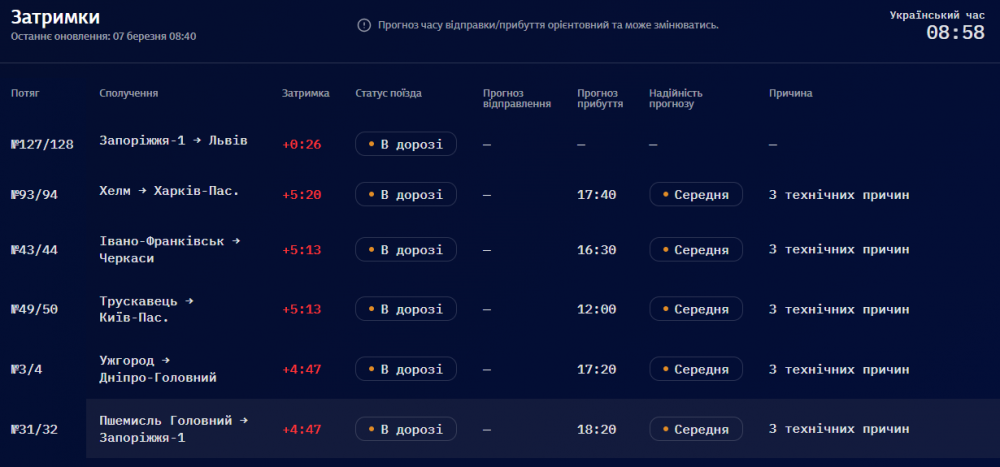Image resolution: width=1000 pixels, height=467 pixels.
Task: Click train number 49/50
Action: [34, 310]
